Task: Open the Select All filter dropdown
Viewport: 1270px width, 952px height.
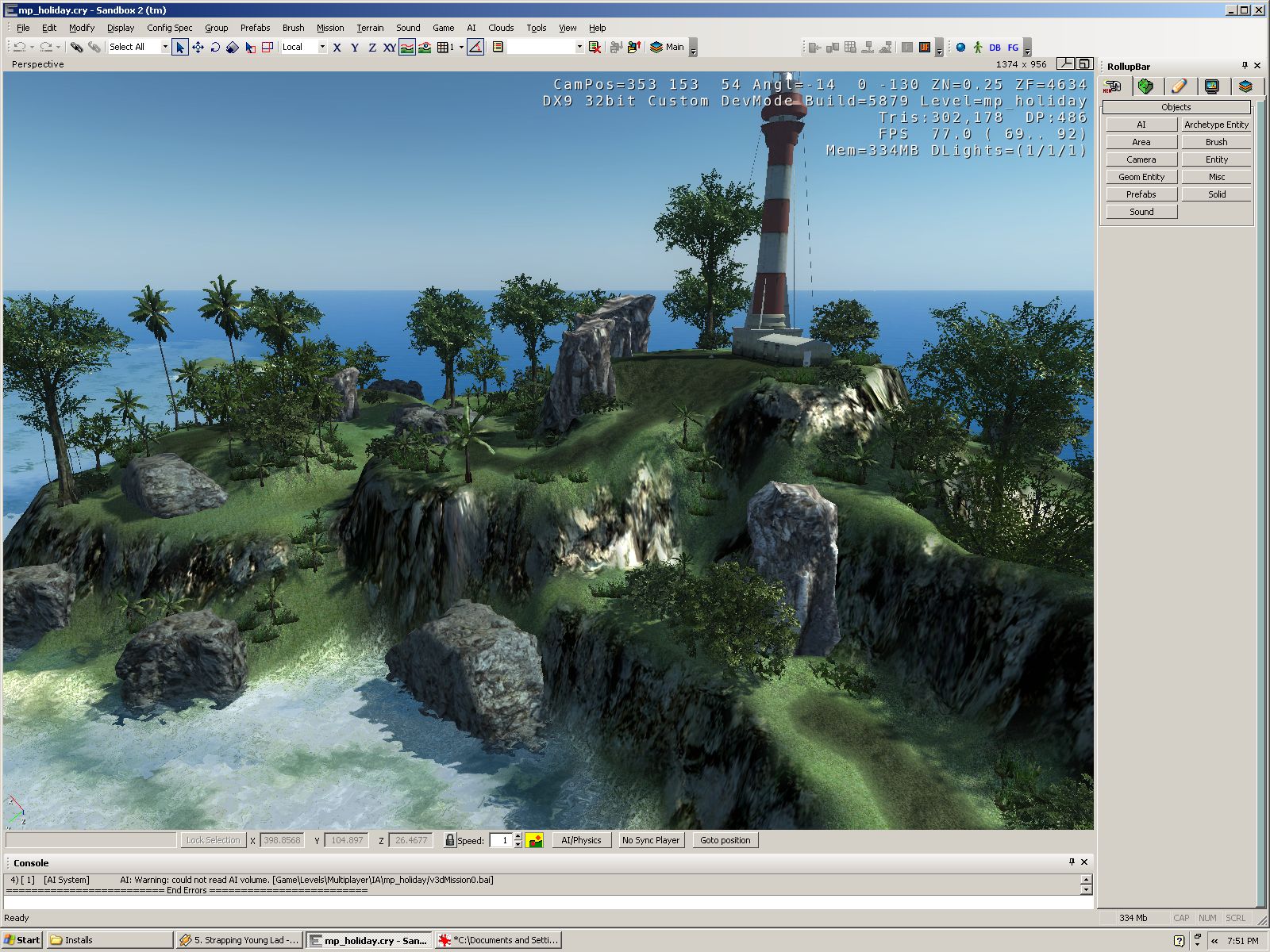Action: (165, 47)
